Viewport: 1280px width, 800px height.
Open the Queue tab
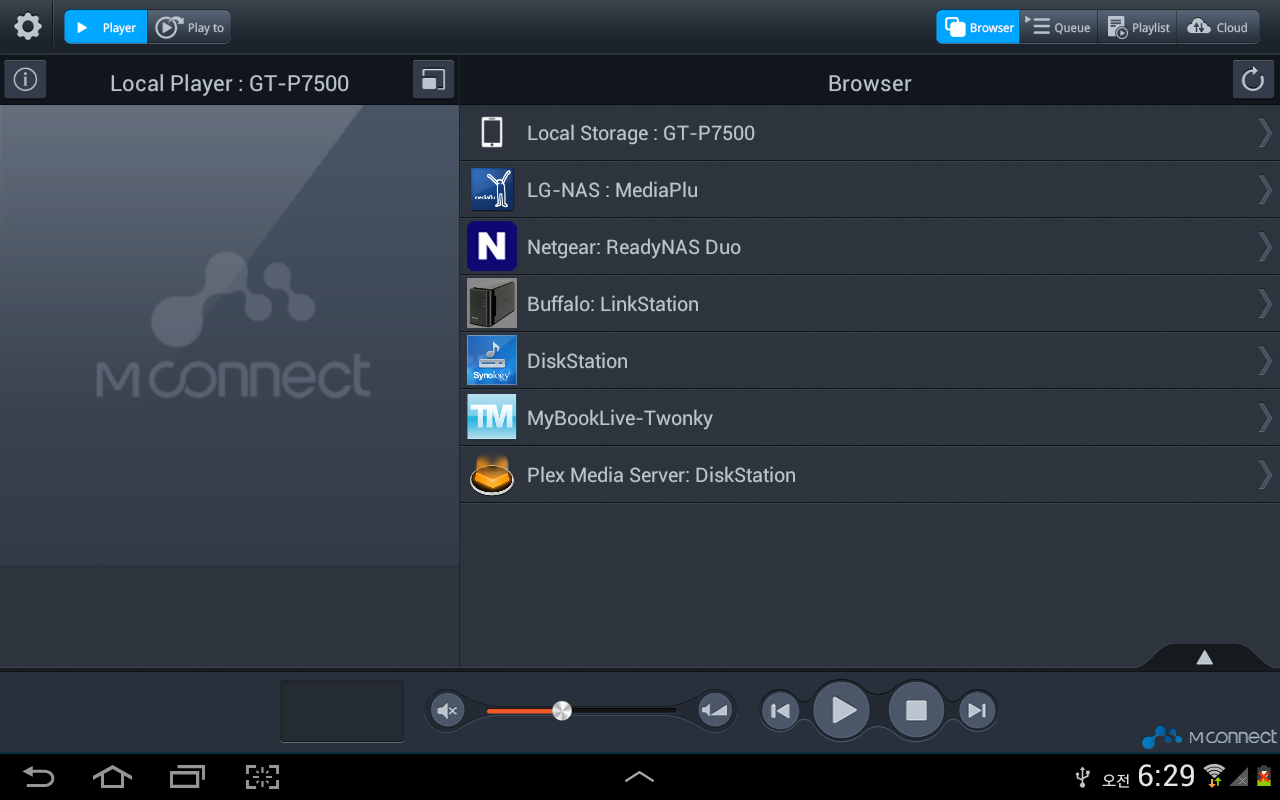(1059, 28)
